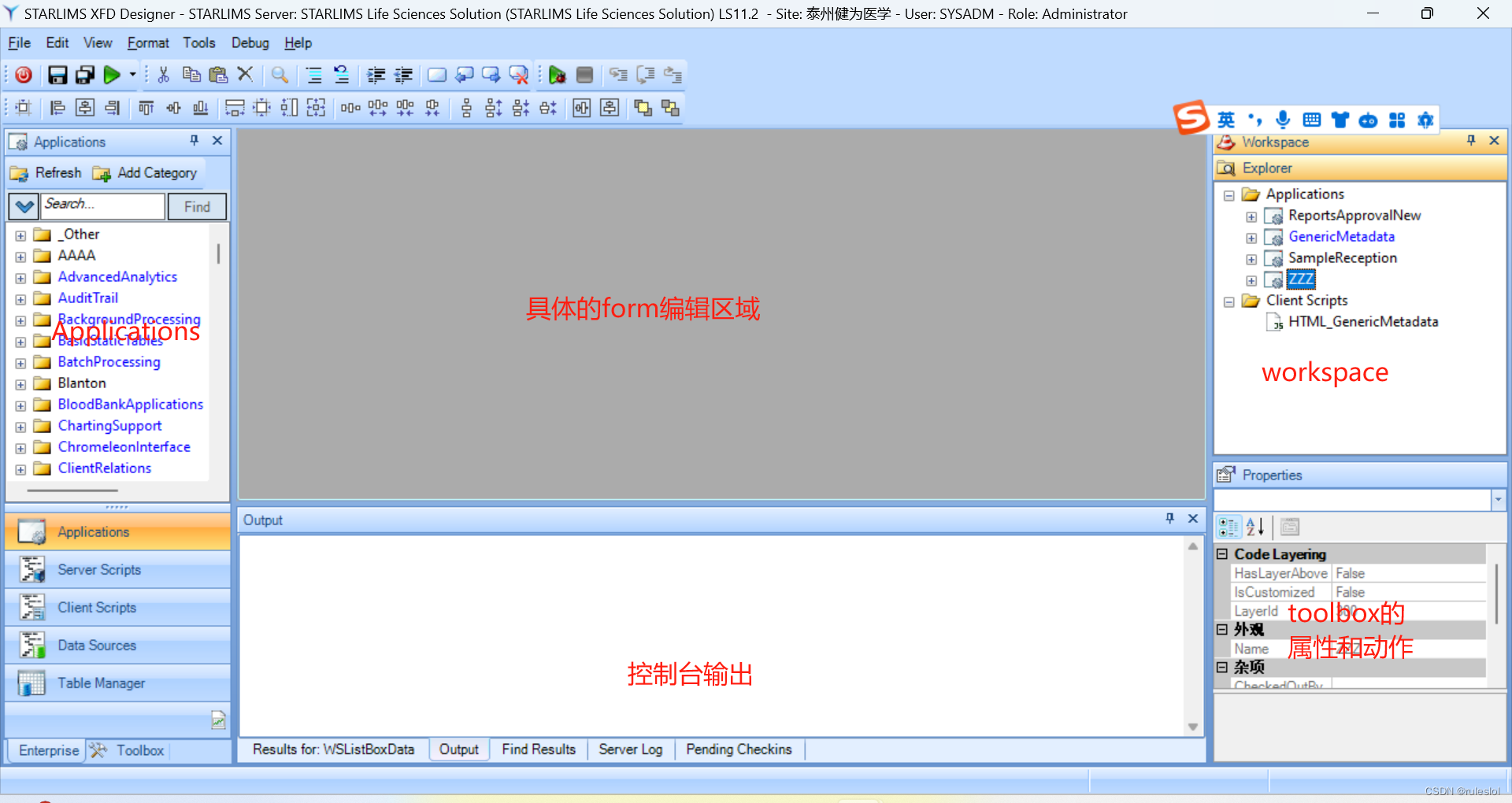Sort properties alphabetically with A-Z icon
Screen dimensions: 1512x803
pos(1254,527)
